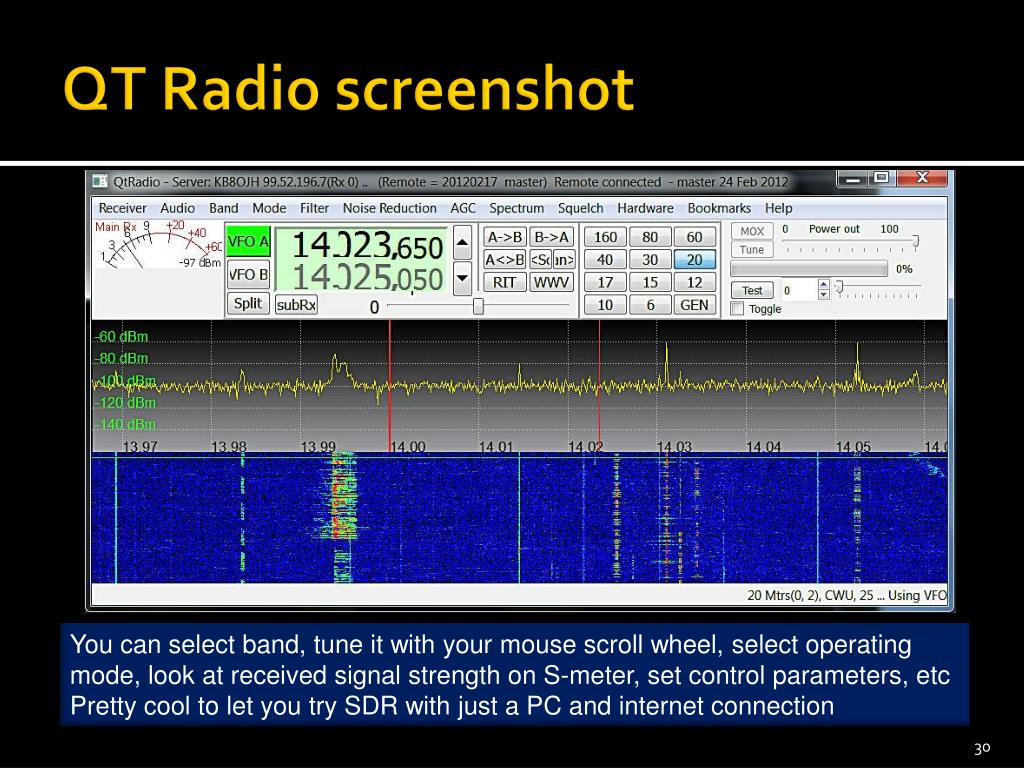
Task: Select the 60 meter band
Action: click(694, 237)
